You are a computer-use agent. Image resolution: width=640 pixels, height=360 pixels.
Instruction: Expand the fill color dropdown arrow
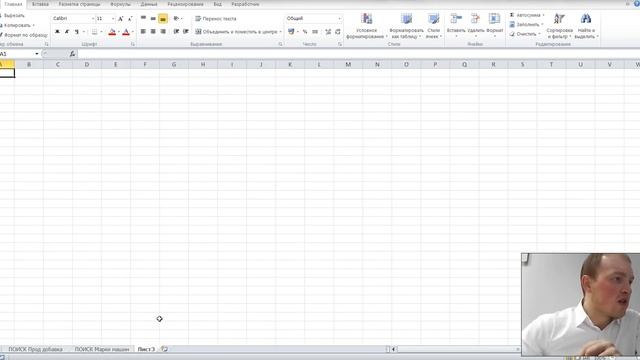(x=118, y=32)
